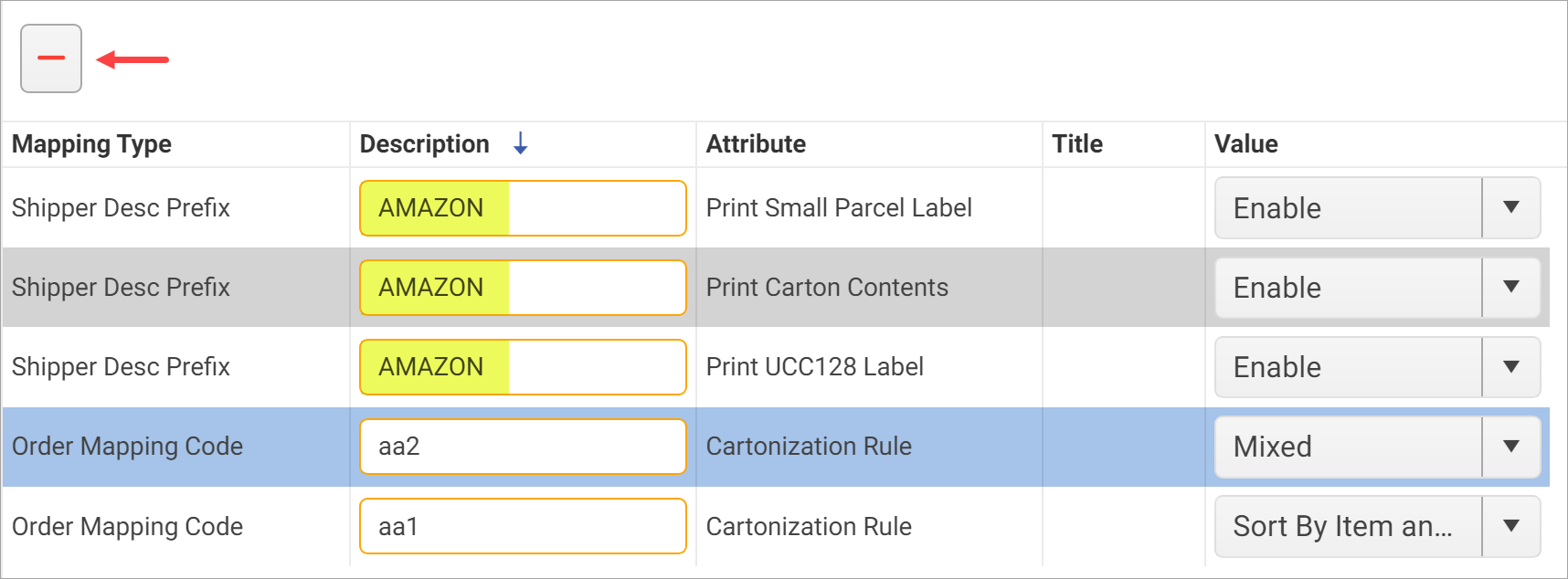Sort the table by Attribute column
The image size is (1568, 579).
(x=756, y=143)
